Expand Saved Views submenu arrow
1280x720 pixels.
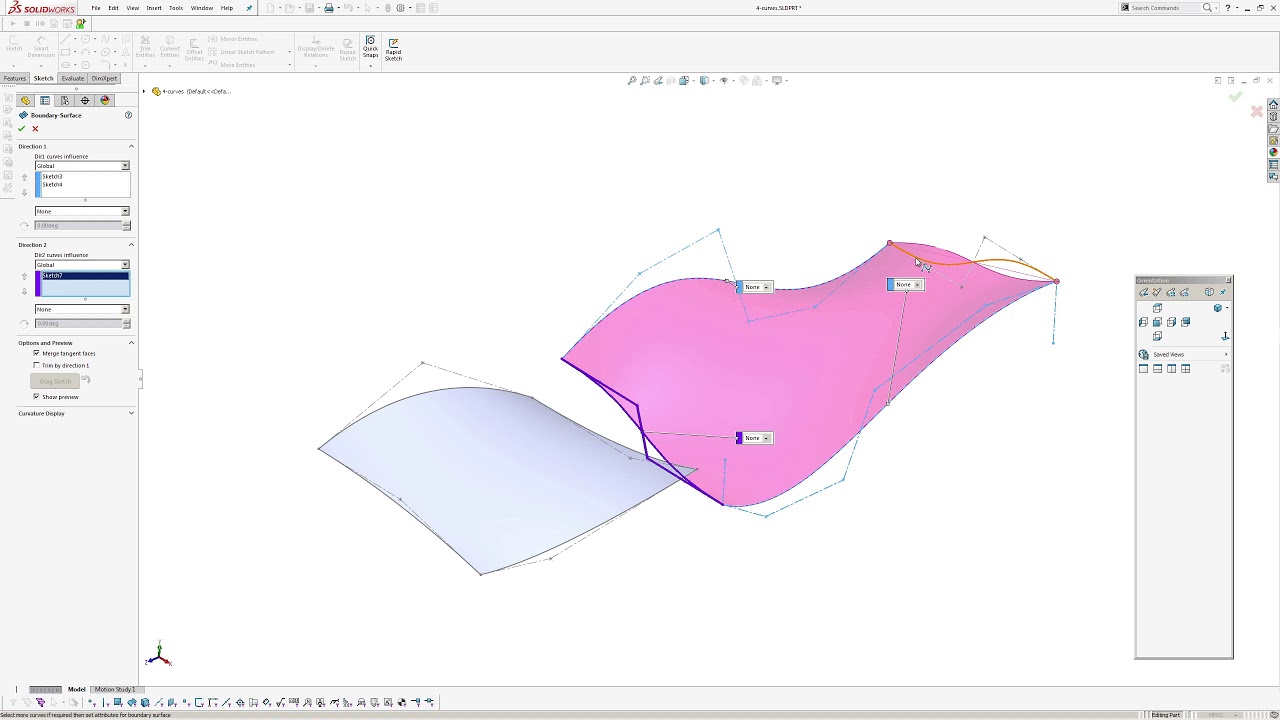pos(1226,354)
